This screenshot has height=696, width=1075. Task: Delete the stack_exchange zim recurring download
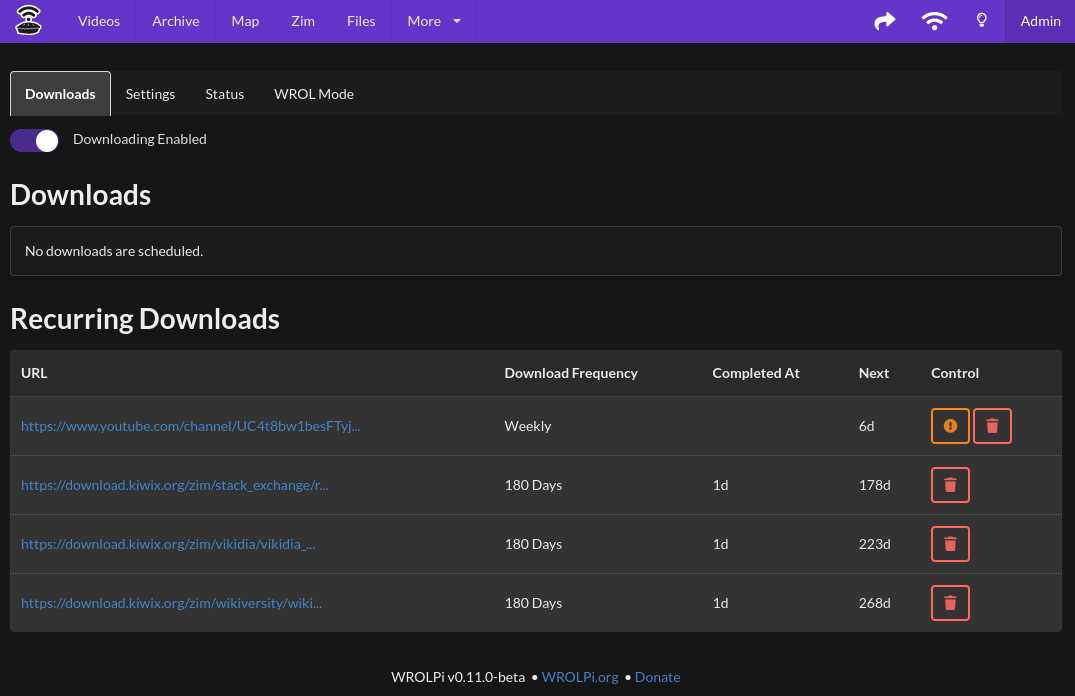pos(950,485)
